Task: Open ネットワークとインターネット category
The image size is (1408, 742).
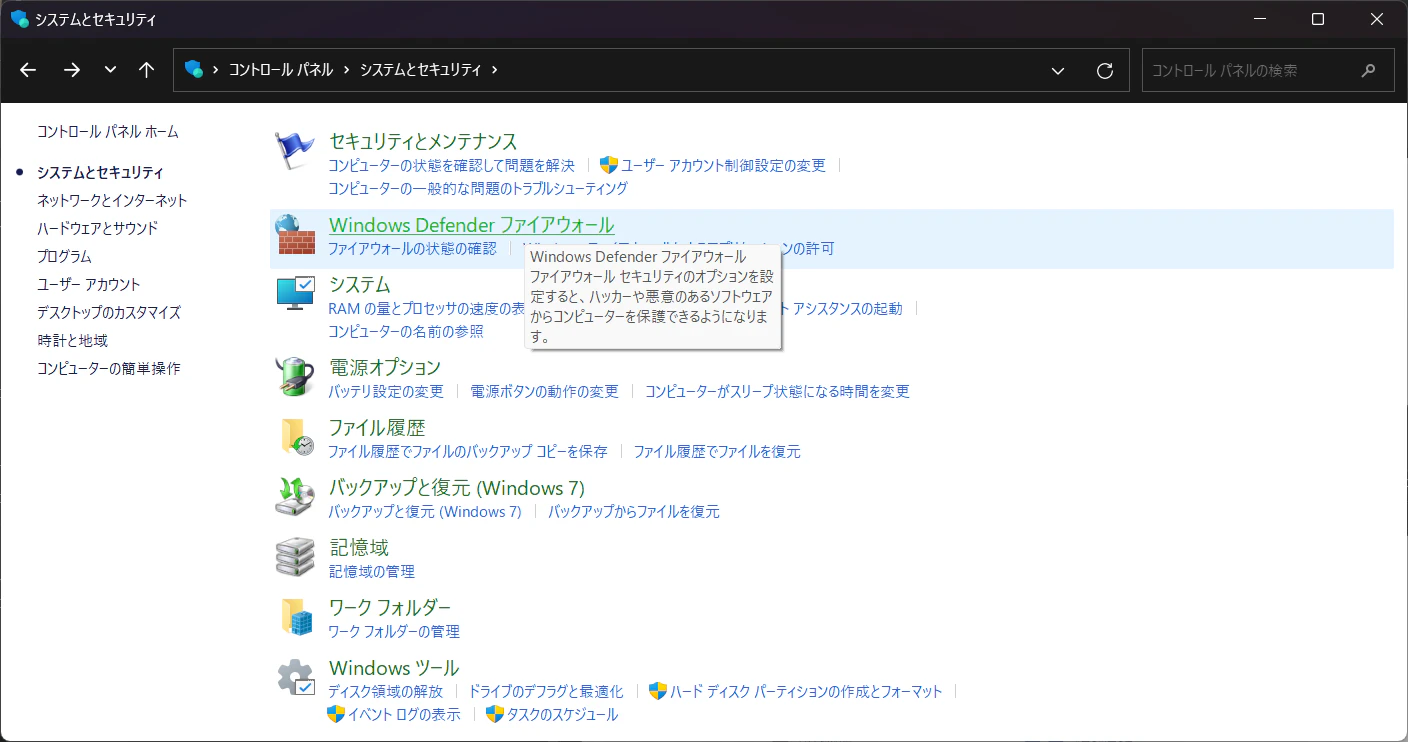Action: 112,200
